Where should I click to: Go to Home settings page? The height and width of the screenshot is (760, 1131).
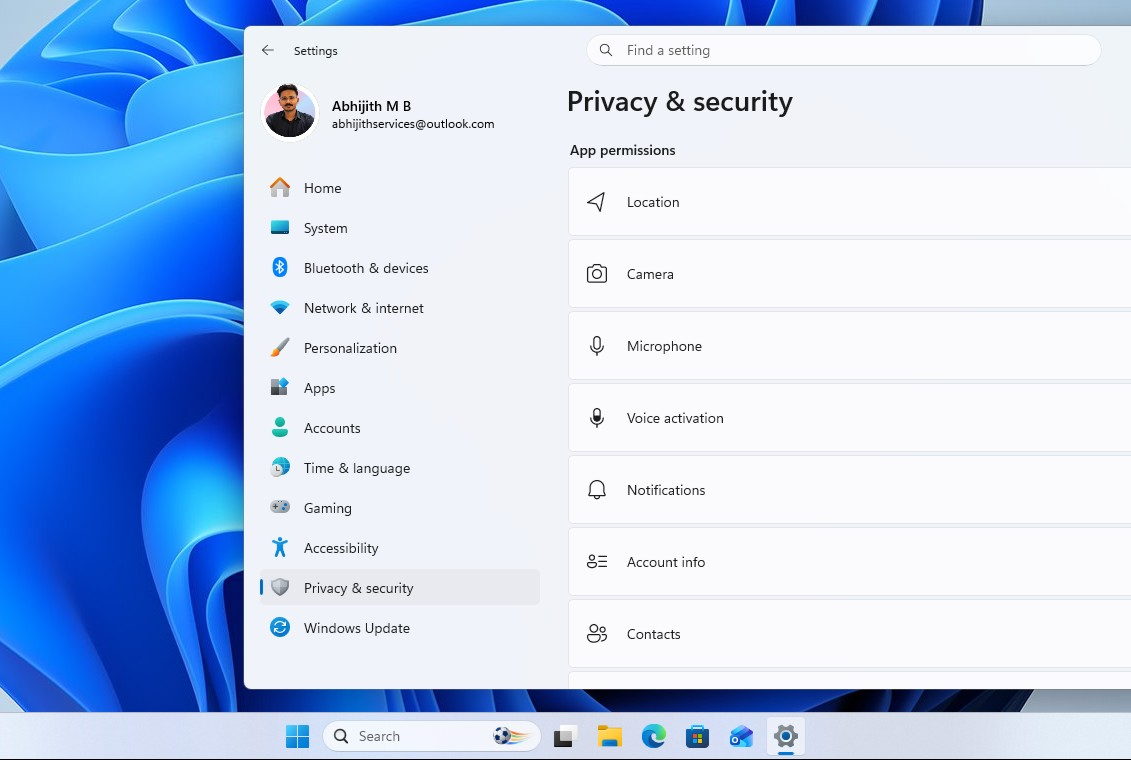click(322, 188)
